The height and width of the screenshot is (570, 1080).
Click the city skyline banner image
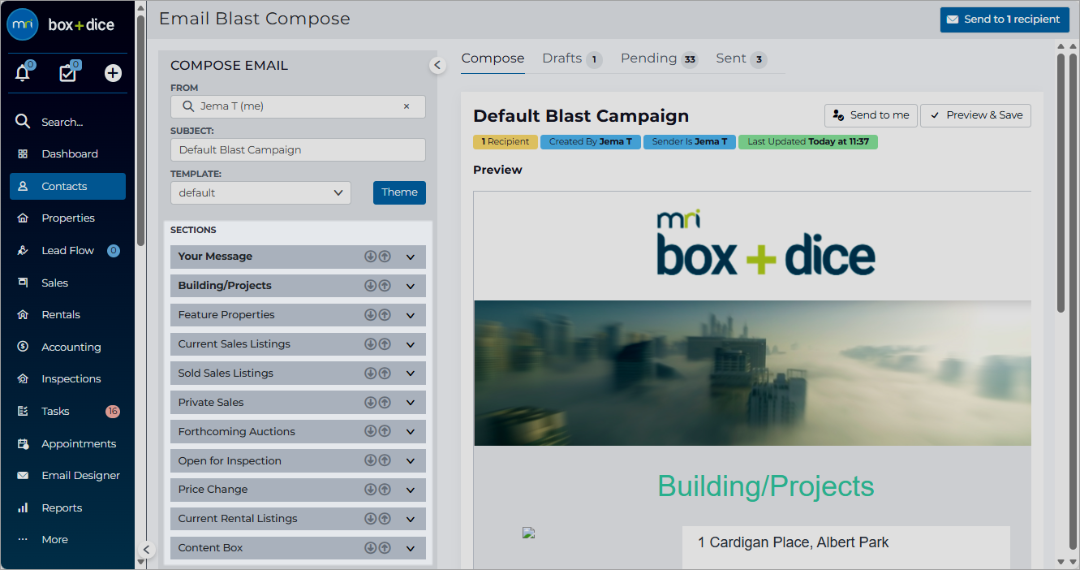pyautogui.click(x=752, y=373)
